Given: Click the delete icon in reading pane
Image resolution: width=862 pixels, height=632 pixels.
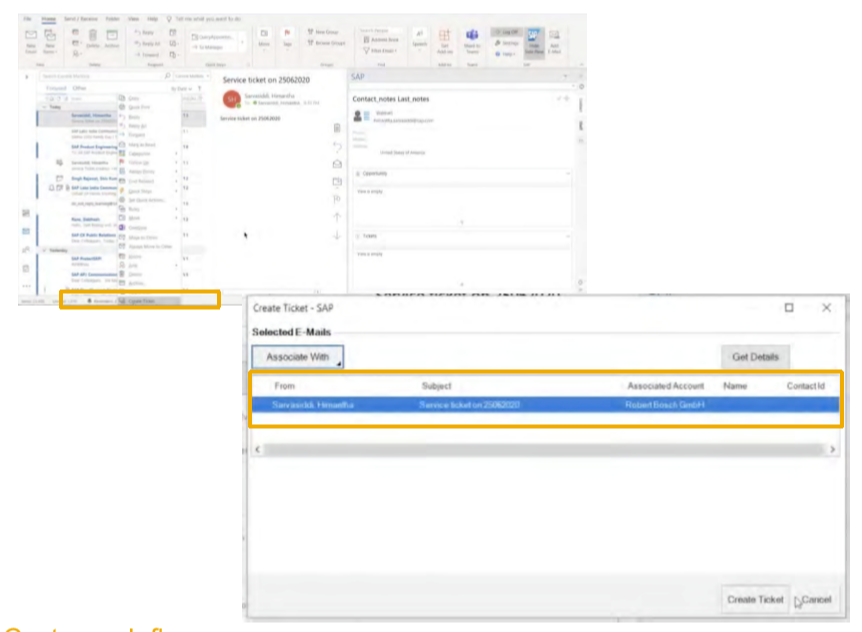Looking at the screenshot, I should point(337,128).
